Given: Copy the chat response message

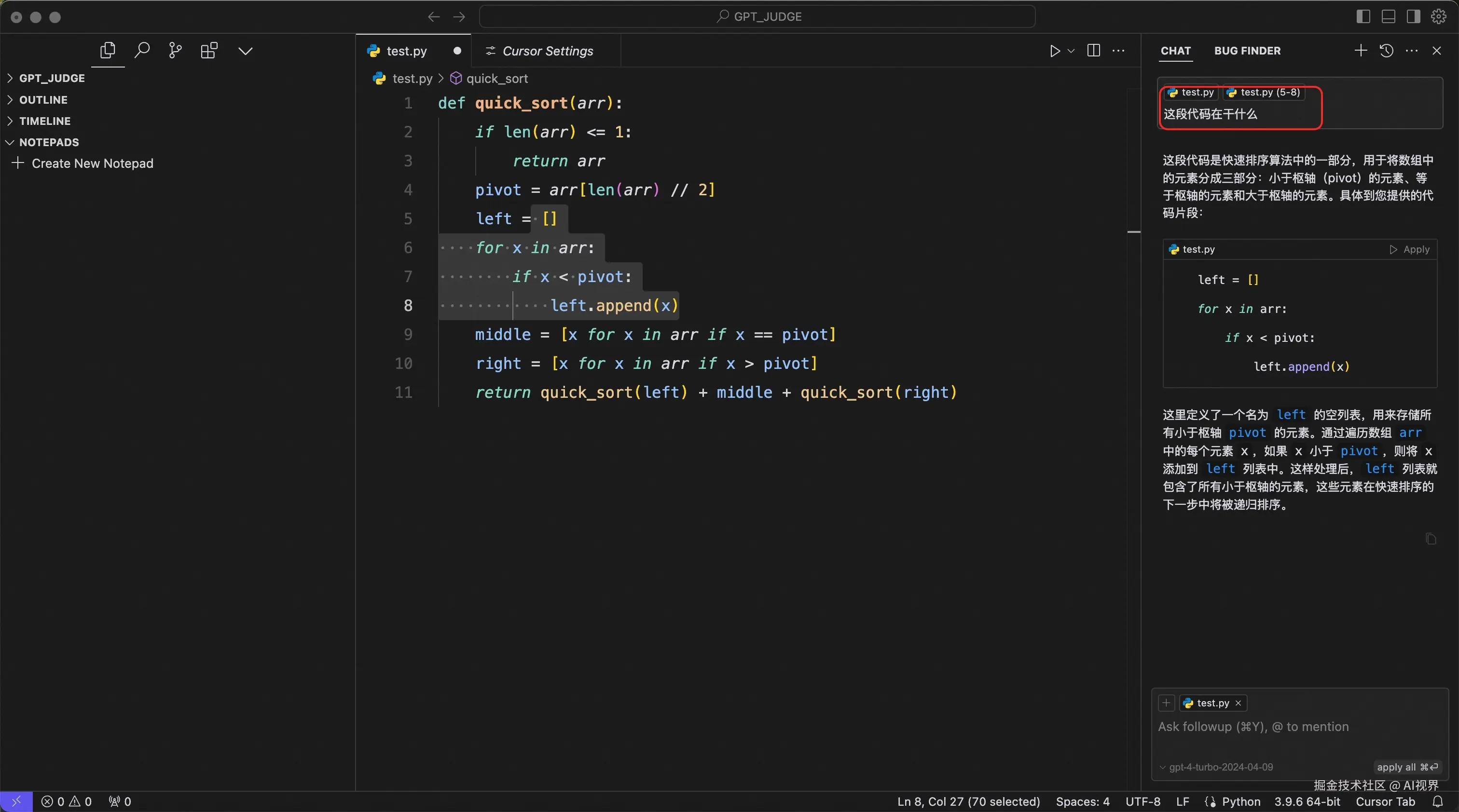Looking at the screenshot, I should point(1431,539).
